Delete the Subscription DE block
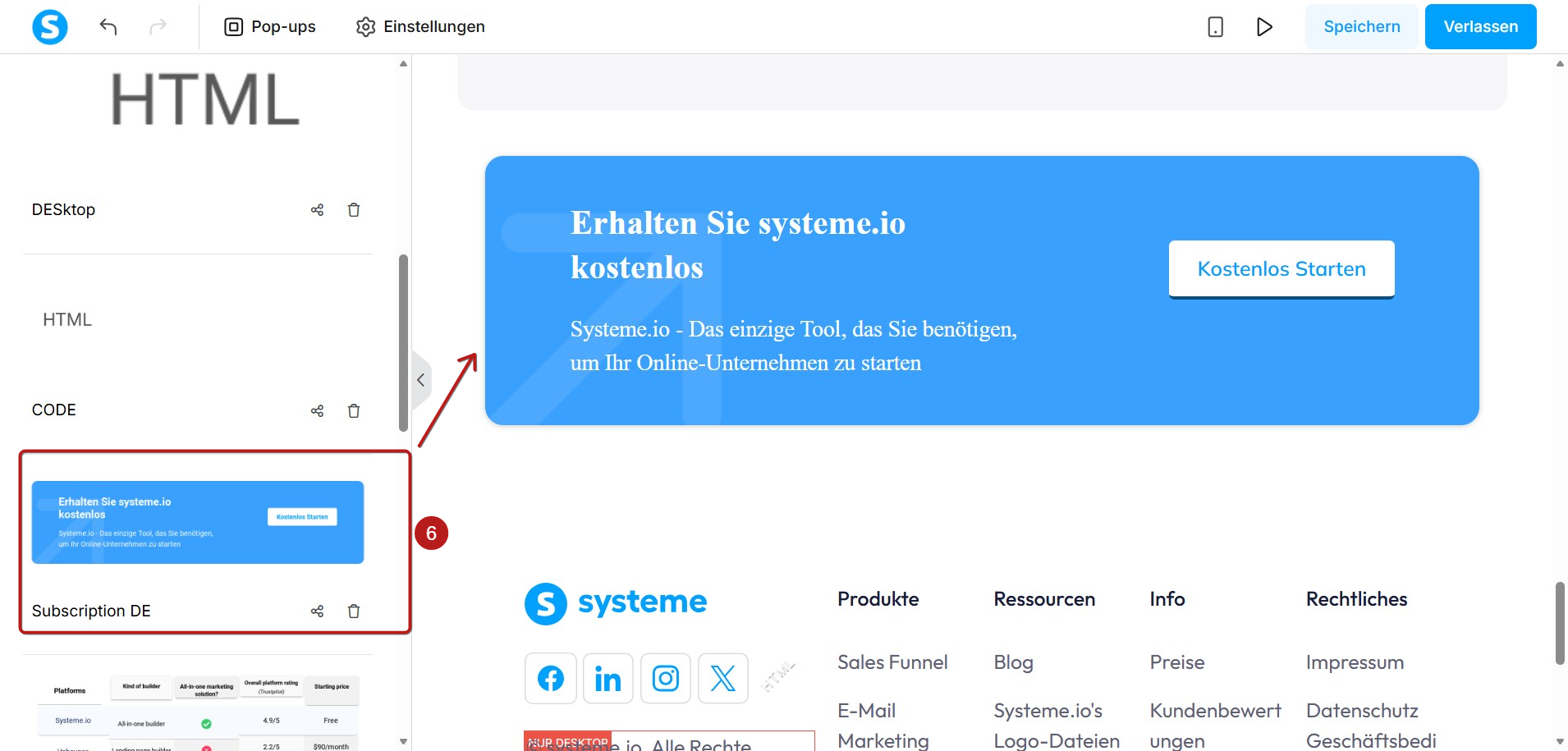Screen dimensions: 1568x751 coord(354,611)
